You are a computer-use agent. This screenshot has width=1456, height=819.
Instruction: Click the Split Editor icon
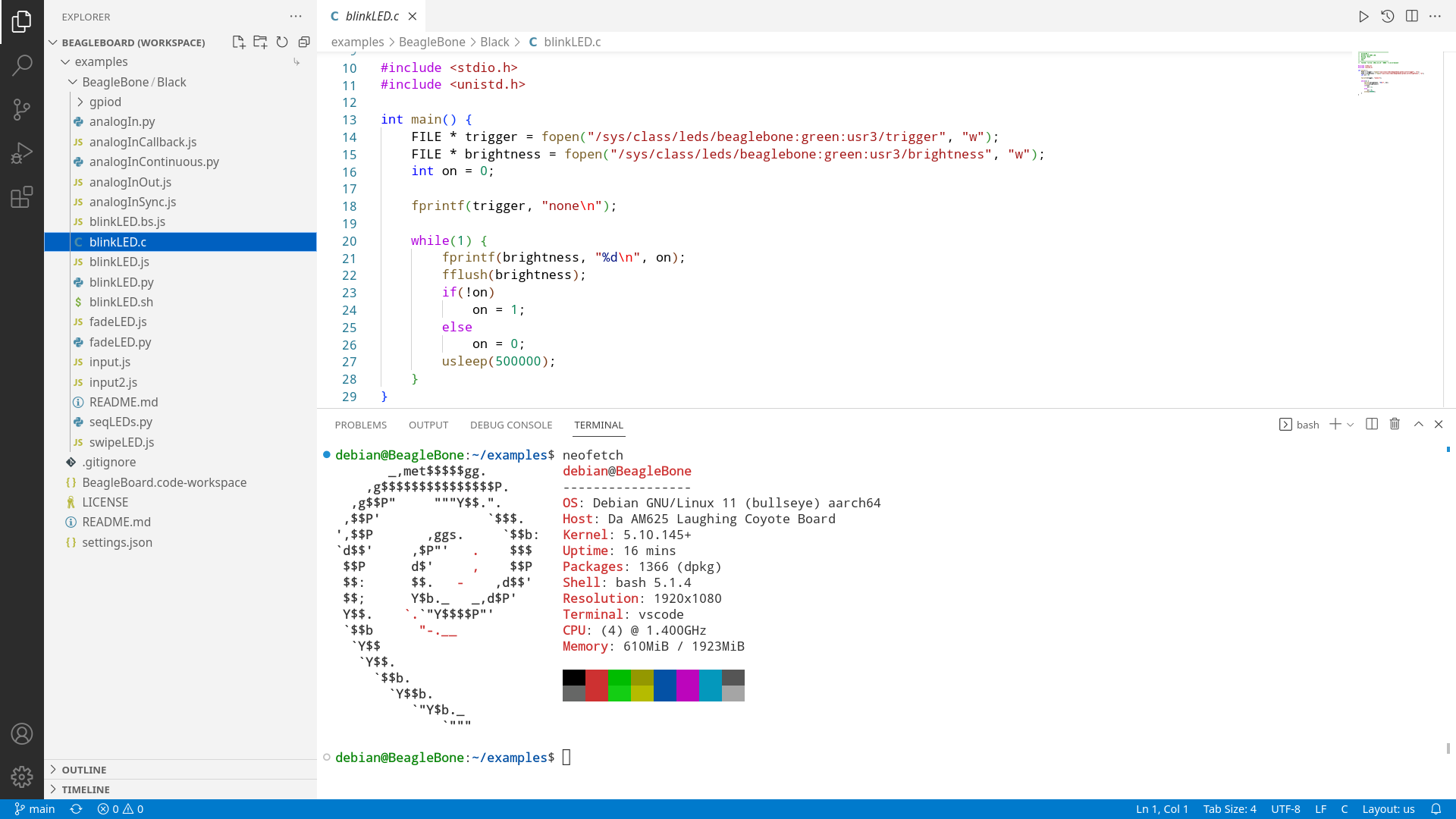click(1411, 17)
